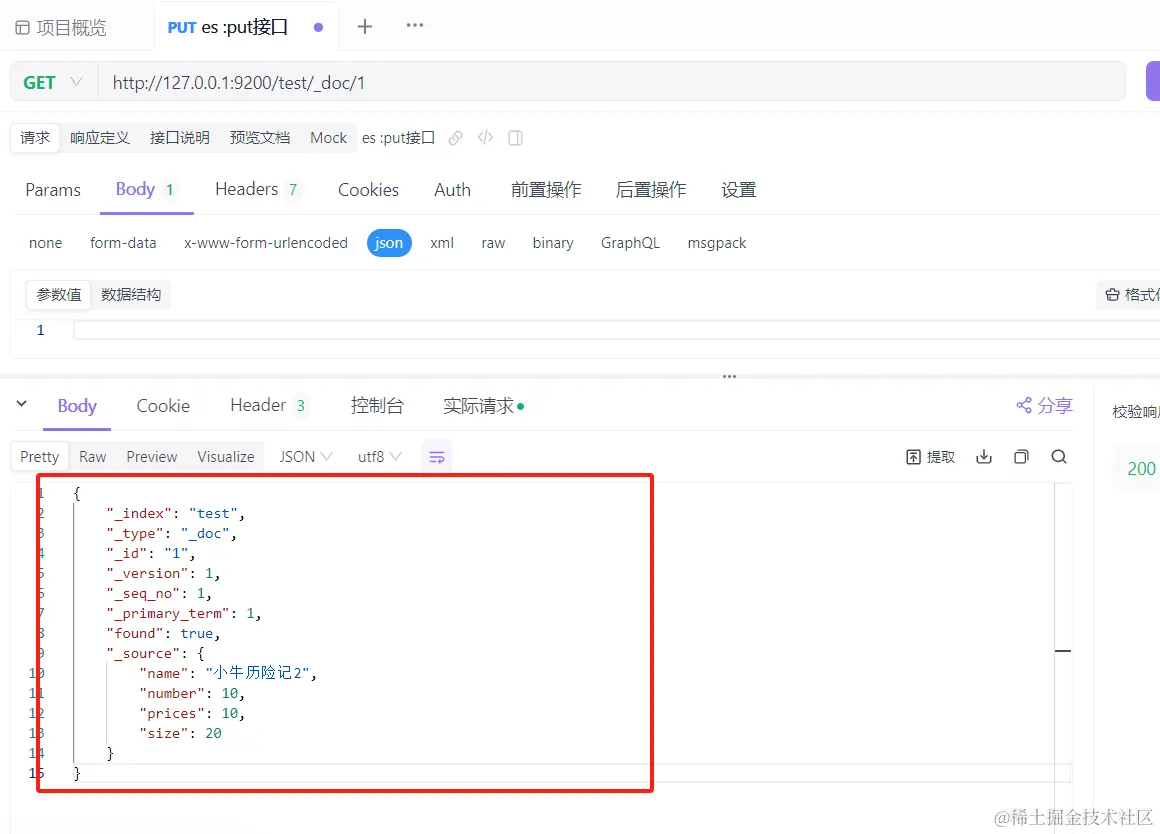Select the PUT es :put接口 tab

pos(245,27)
